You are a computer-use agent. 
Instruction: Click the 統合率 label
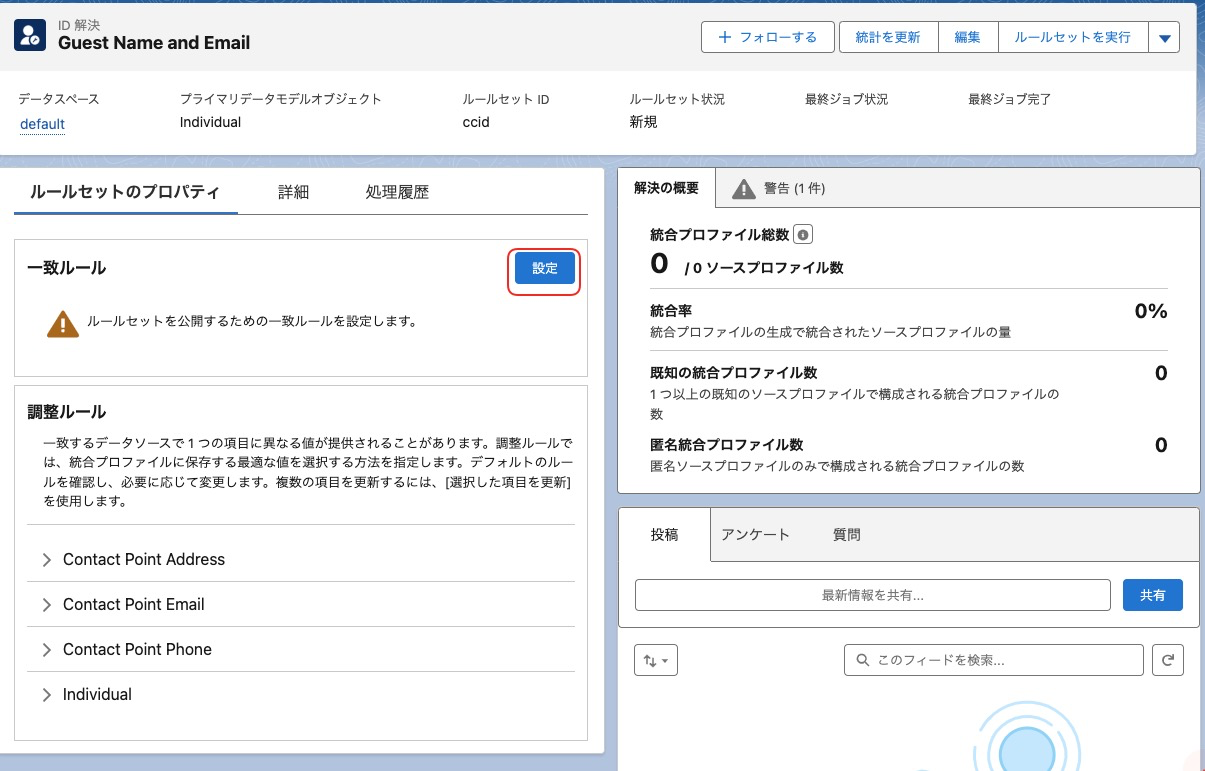click(x=671, y=312)
